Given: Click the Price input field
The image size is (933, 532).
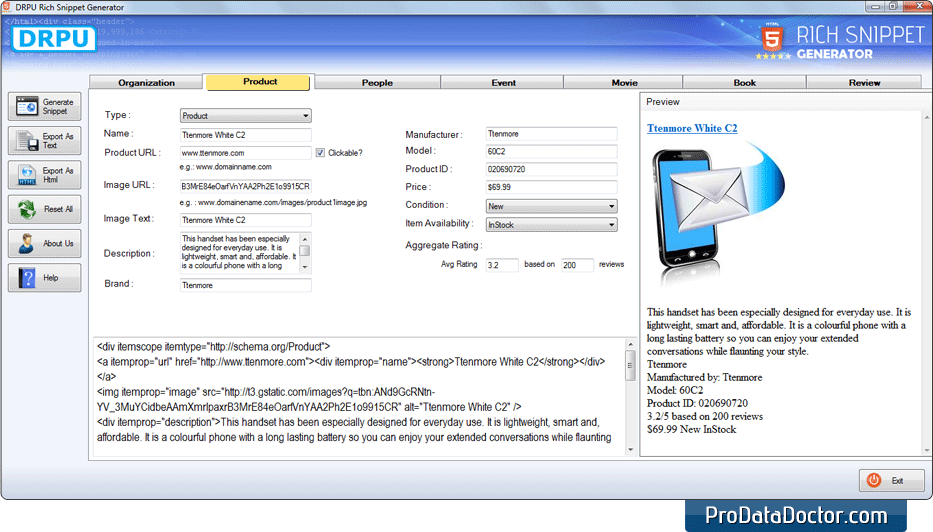Looking at the screenshot, I should click(x=551, y=187).
